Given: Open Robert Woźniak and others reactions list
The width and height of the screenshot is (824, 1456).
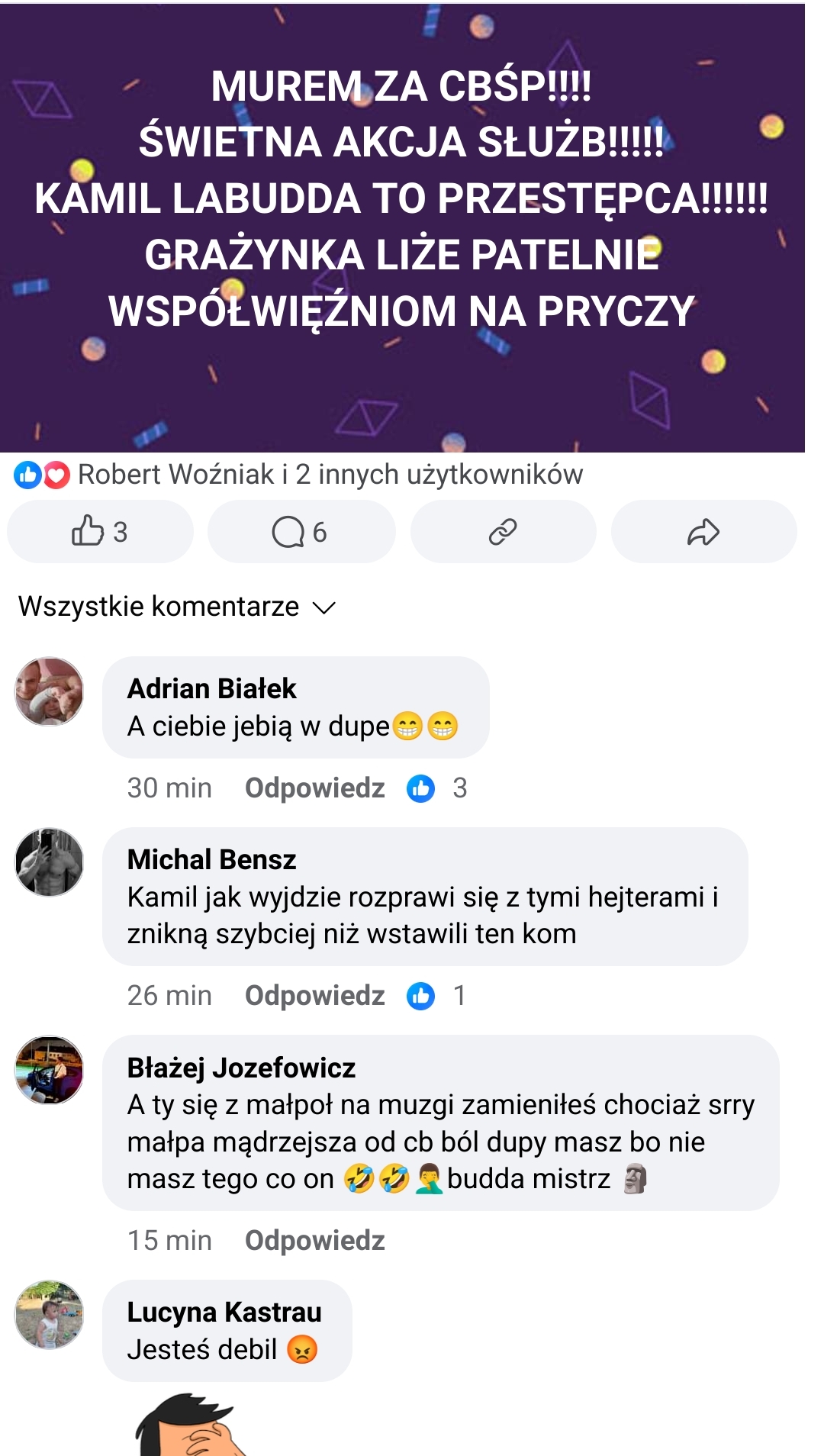Looking at the screenshot, I should click(330, 475).
